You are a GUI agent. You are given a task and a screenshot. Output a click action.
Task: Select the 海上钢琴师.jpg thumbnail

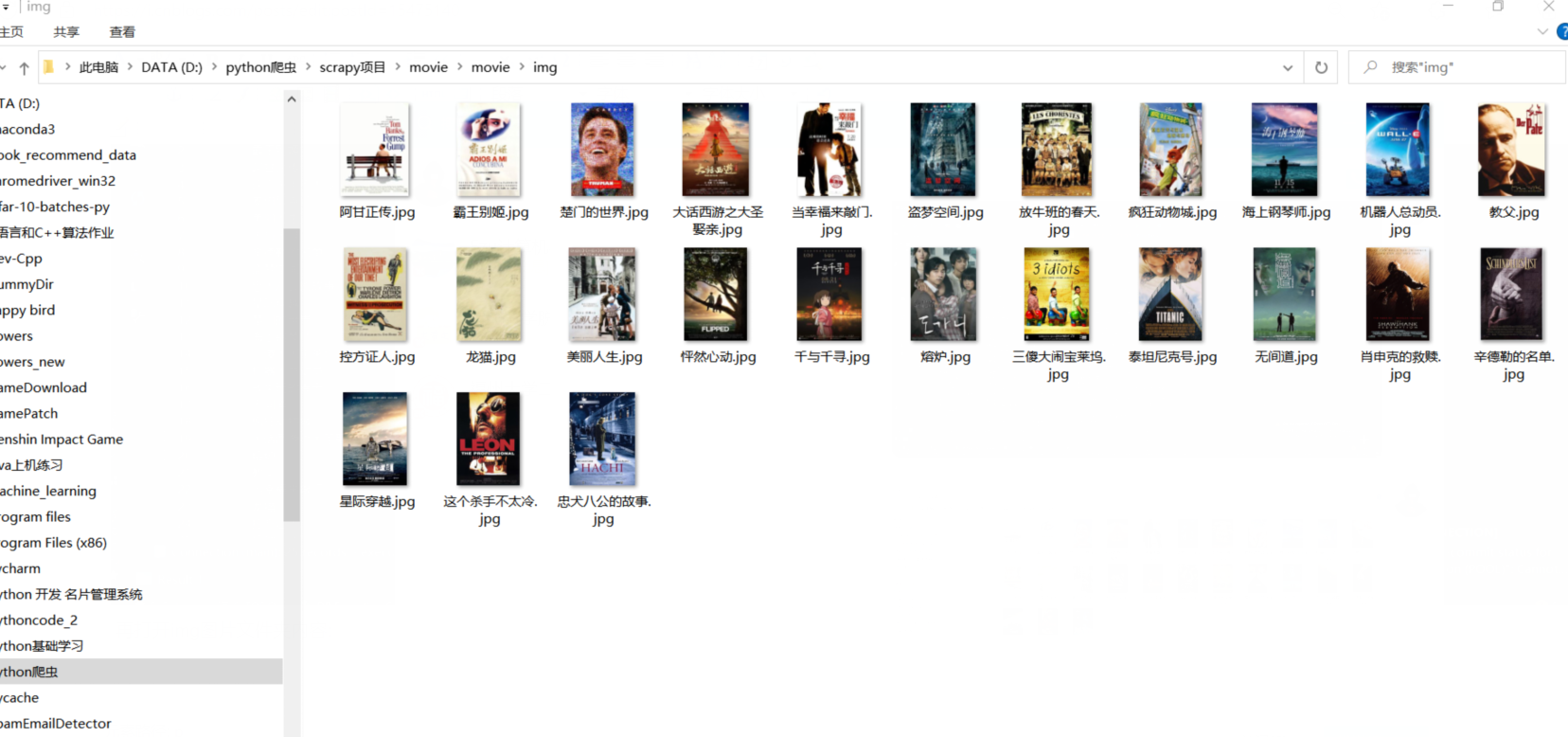1284,150
